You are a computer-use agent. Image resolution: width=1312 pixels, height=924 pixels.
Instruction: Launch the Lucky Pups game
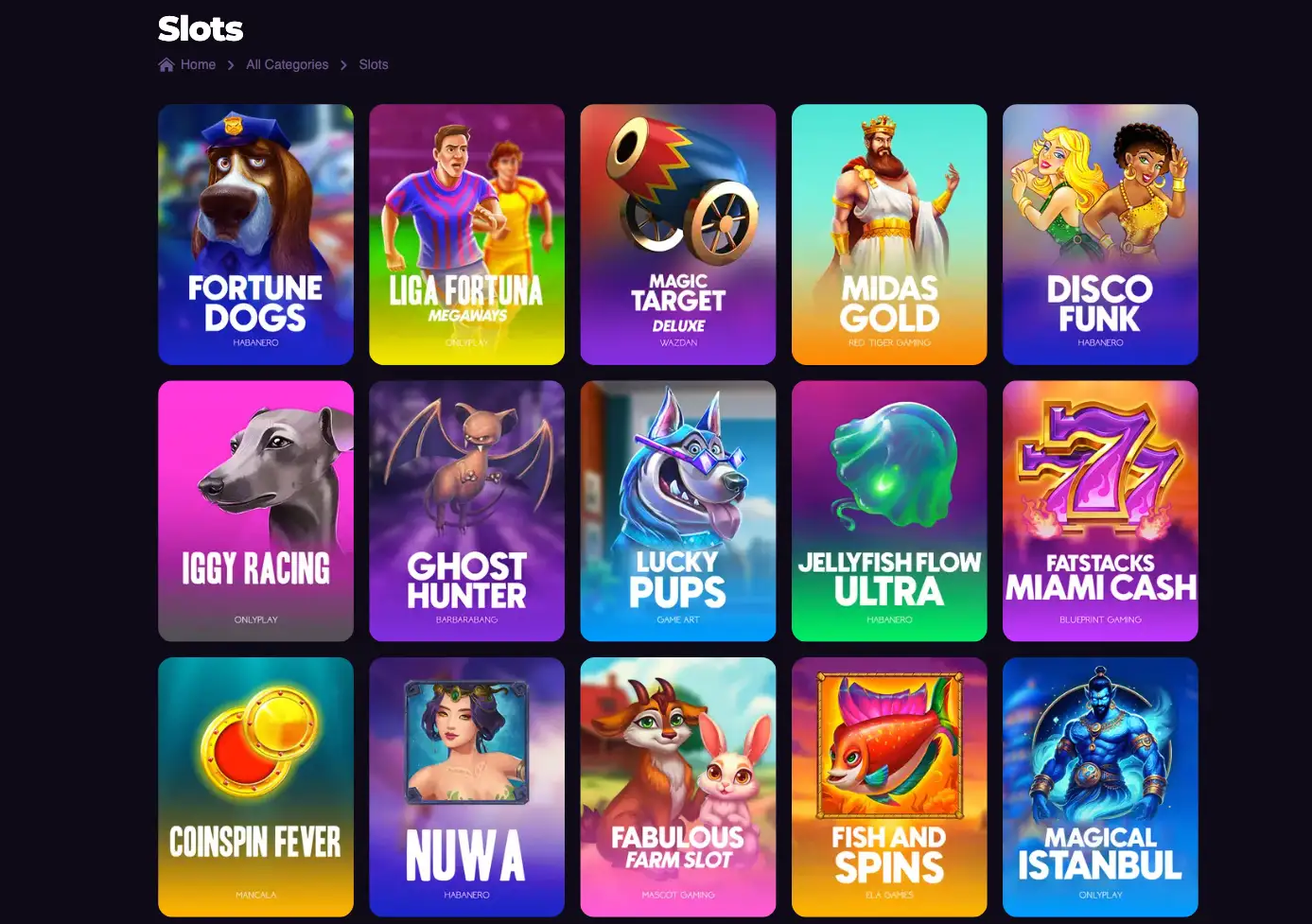click(x=678, y=511)
